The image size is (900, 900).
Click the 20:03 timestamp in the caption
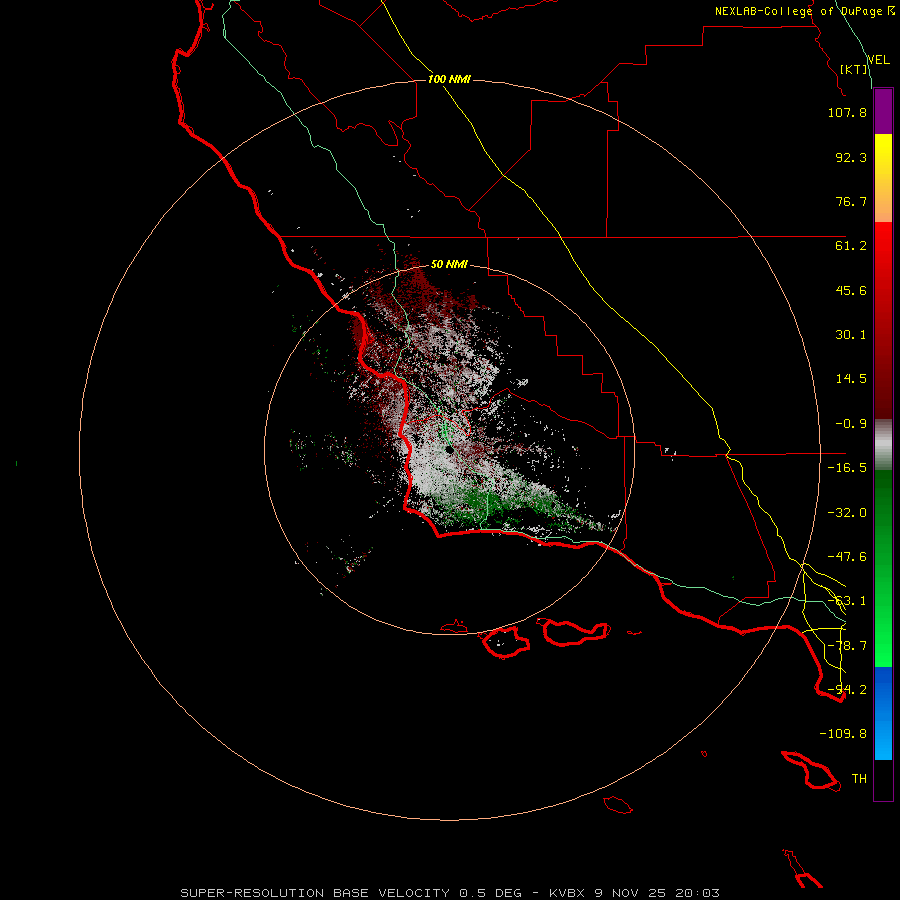pos(697,893)
